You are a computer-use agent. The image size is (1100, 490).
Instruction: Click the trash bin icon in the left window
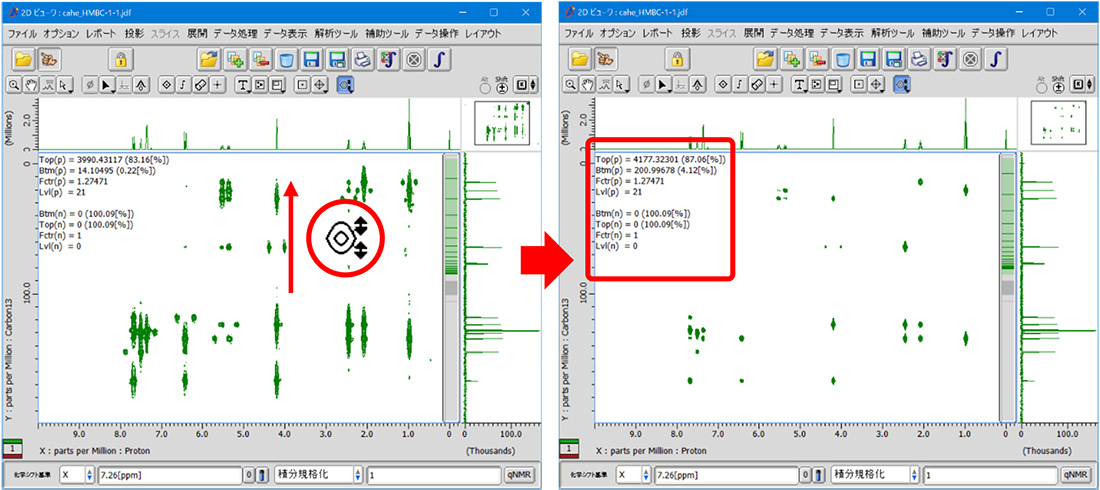pos(286,59)
